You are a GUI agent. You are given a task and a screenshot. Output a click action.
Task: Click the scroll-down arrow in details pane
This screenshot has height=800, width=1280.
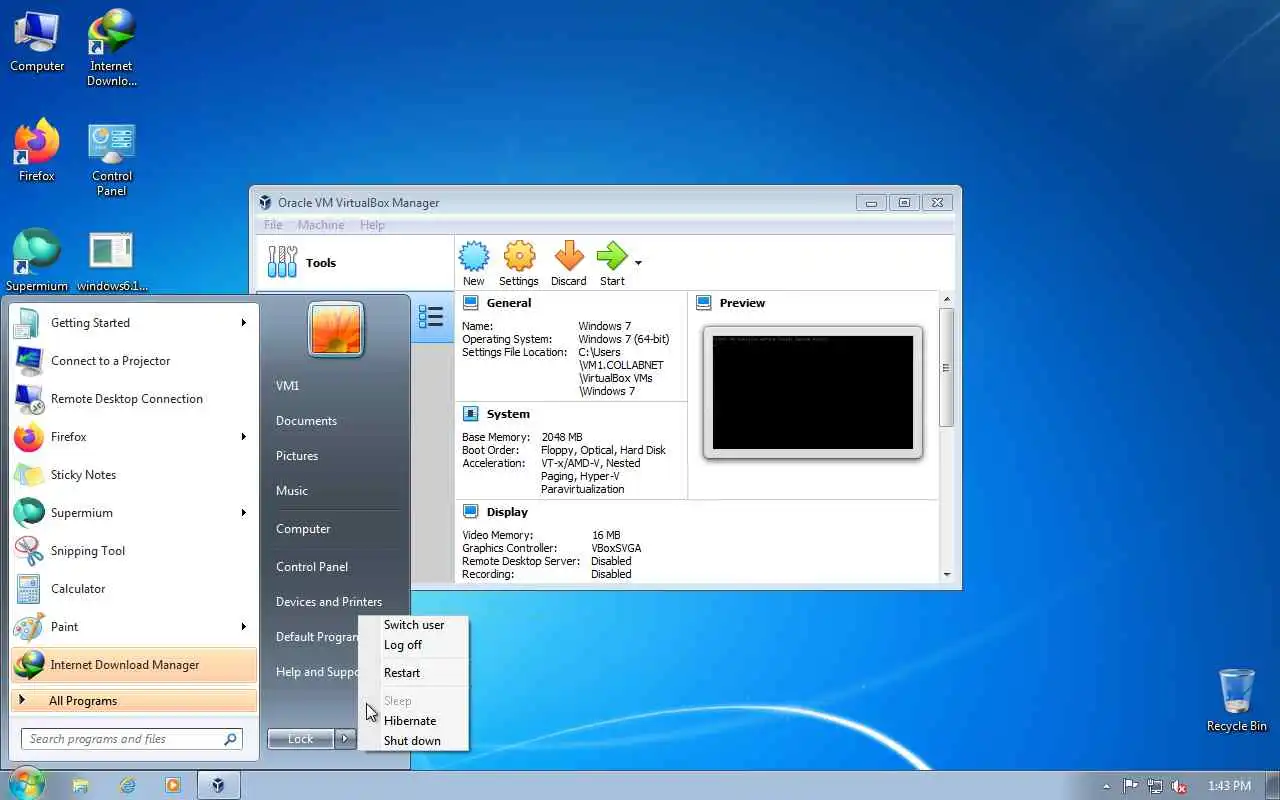(x=947, y=575)
